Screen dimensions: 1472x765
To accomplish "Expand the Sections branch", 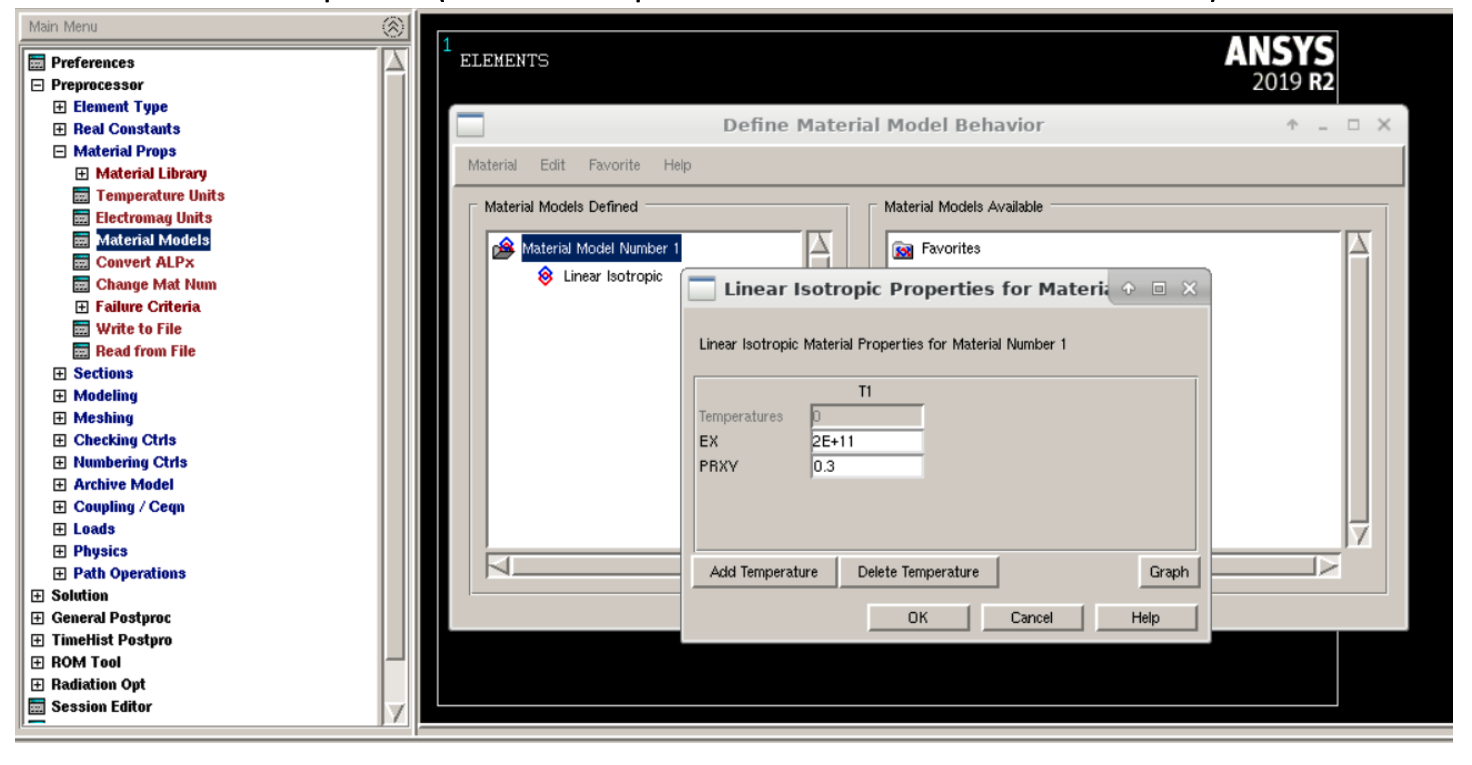I will (60, 373).
